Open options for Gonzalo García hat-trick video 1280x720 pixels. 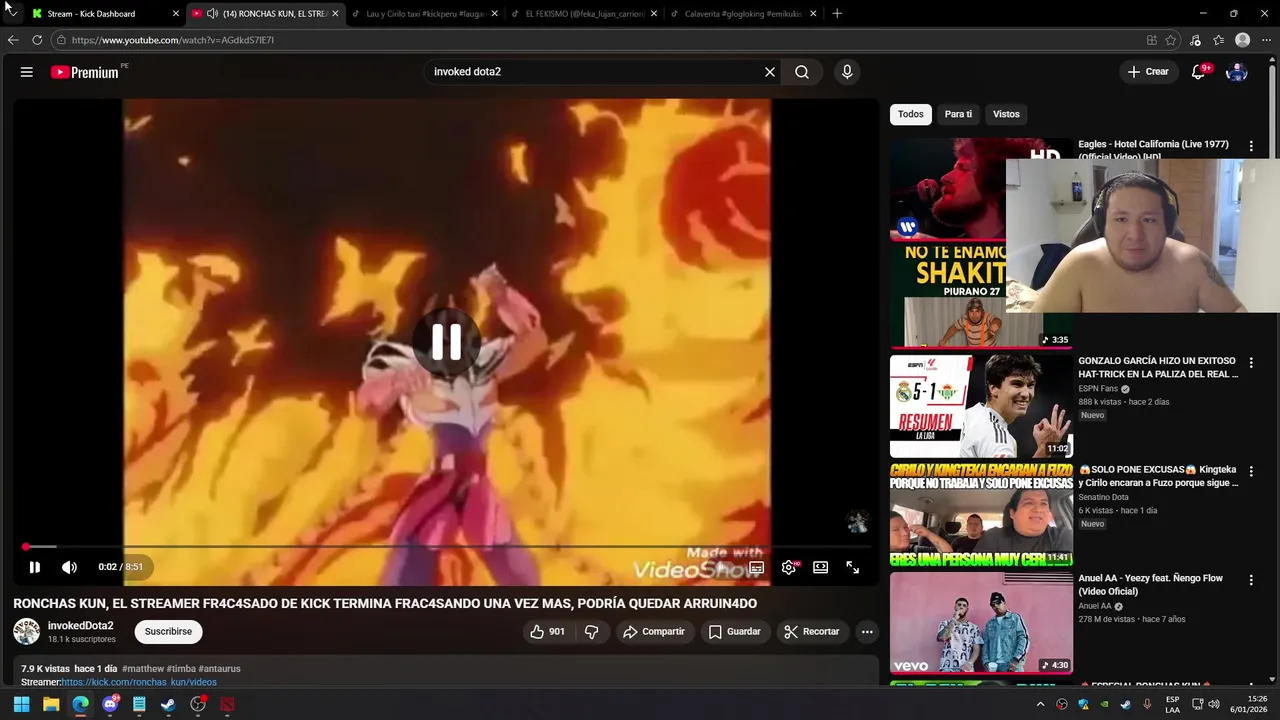coord(1251,363)
